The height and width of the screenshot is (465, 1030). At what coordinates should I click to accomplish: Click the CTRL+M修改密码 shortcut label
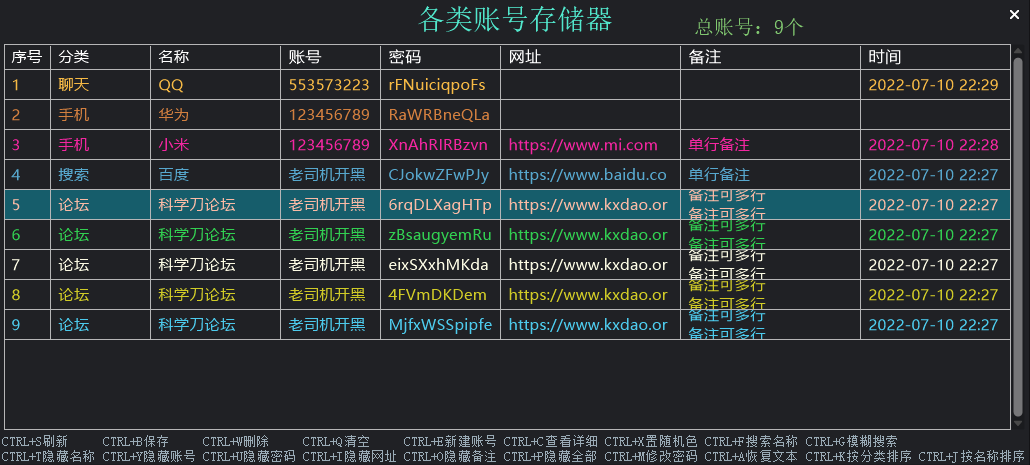tap(651, 456)
